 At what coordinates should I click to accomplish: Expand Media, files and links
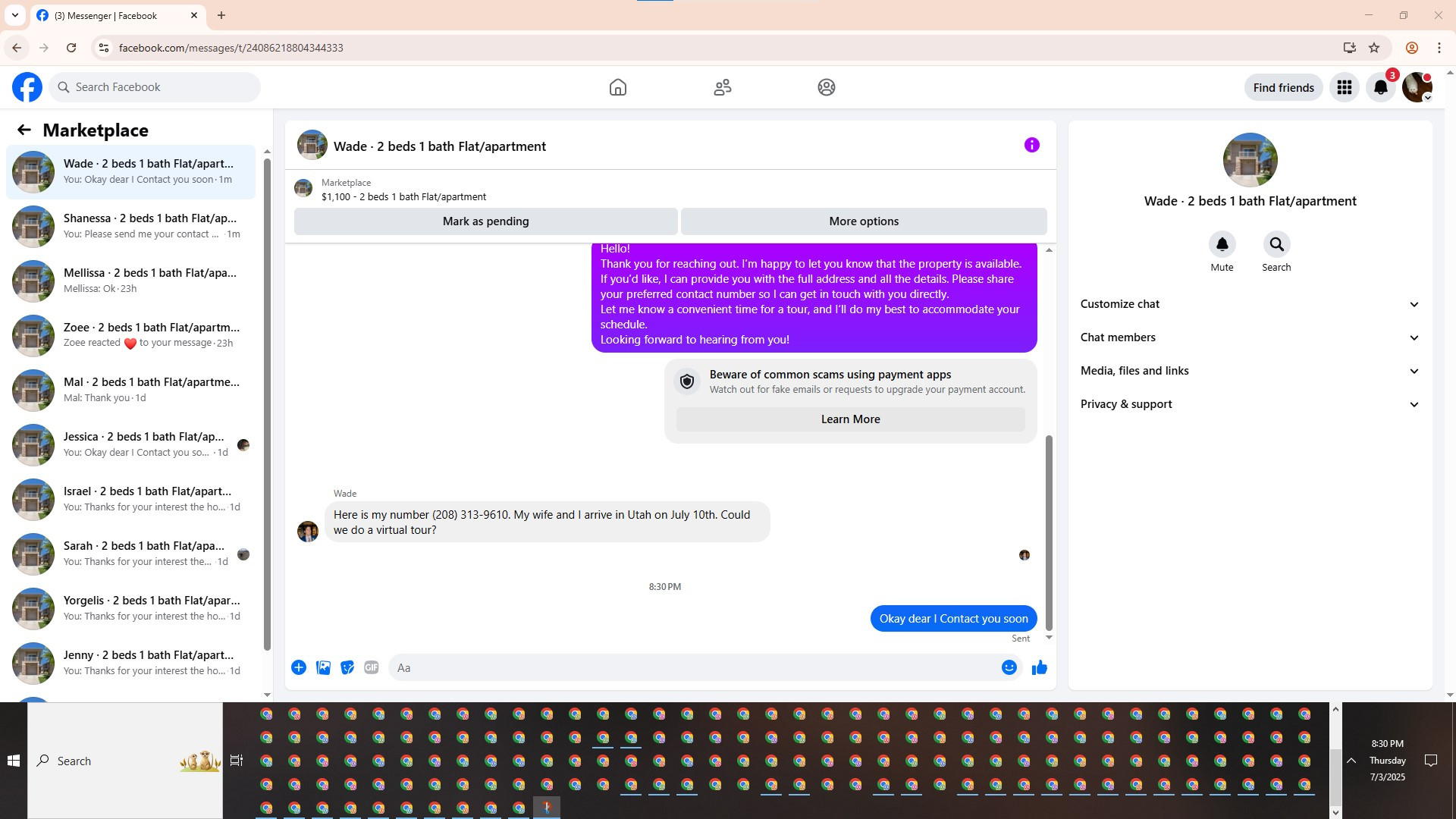point(1249,371)
